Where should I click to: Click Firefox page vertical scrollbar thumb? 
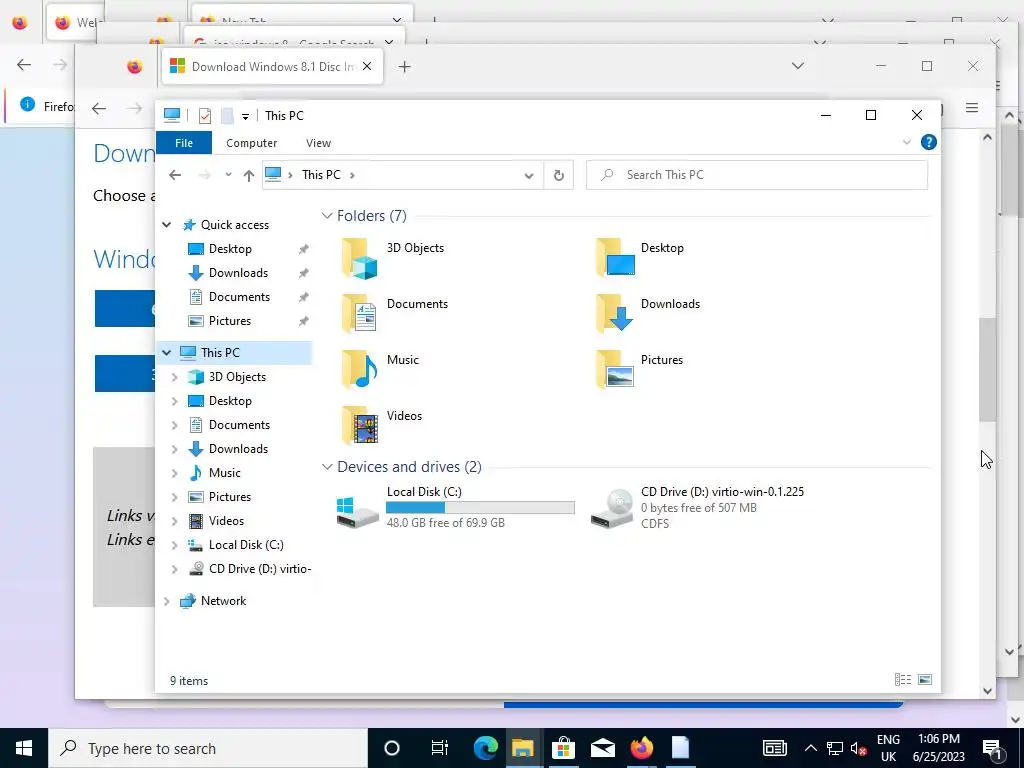click(986, 369)
